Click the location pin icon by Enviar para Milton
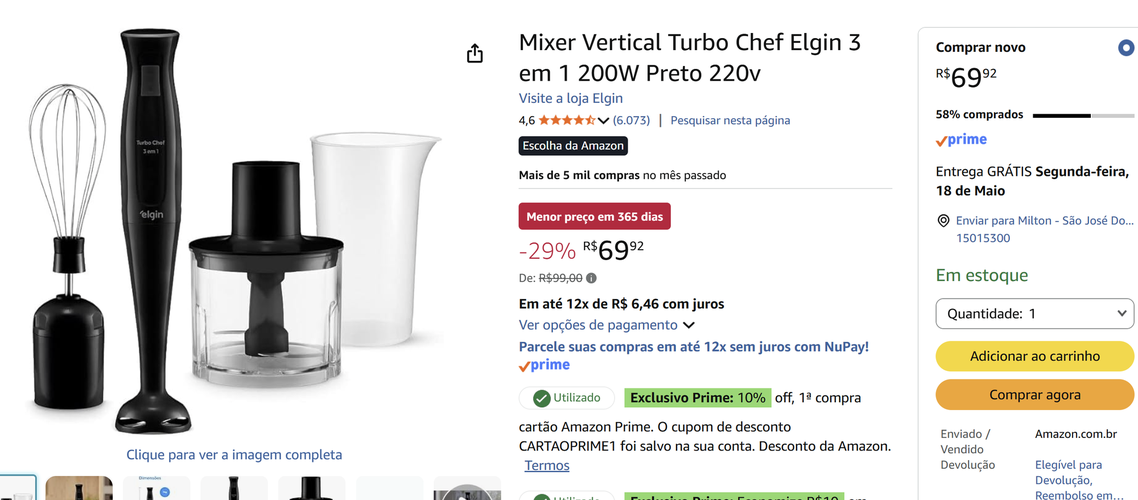Screen dimensions: 1138x500 pos(943,221)
